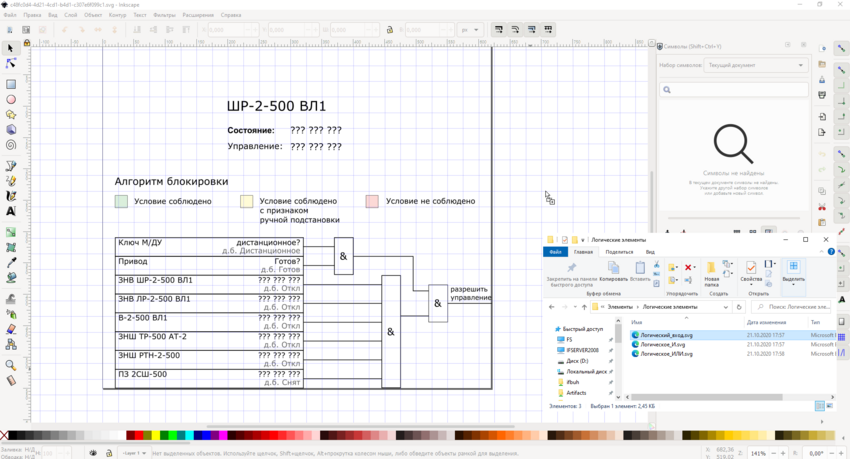Click Explorer's Новая папка button
850x459 pixels.
[x=712, y=274]
